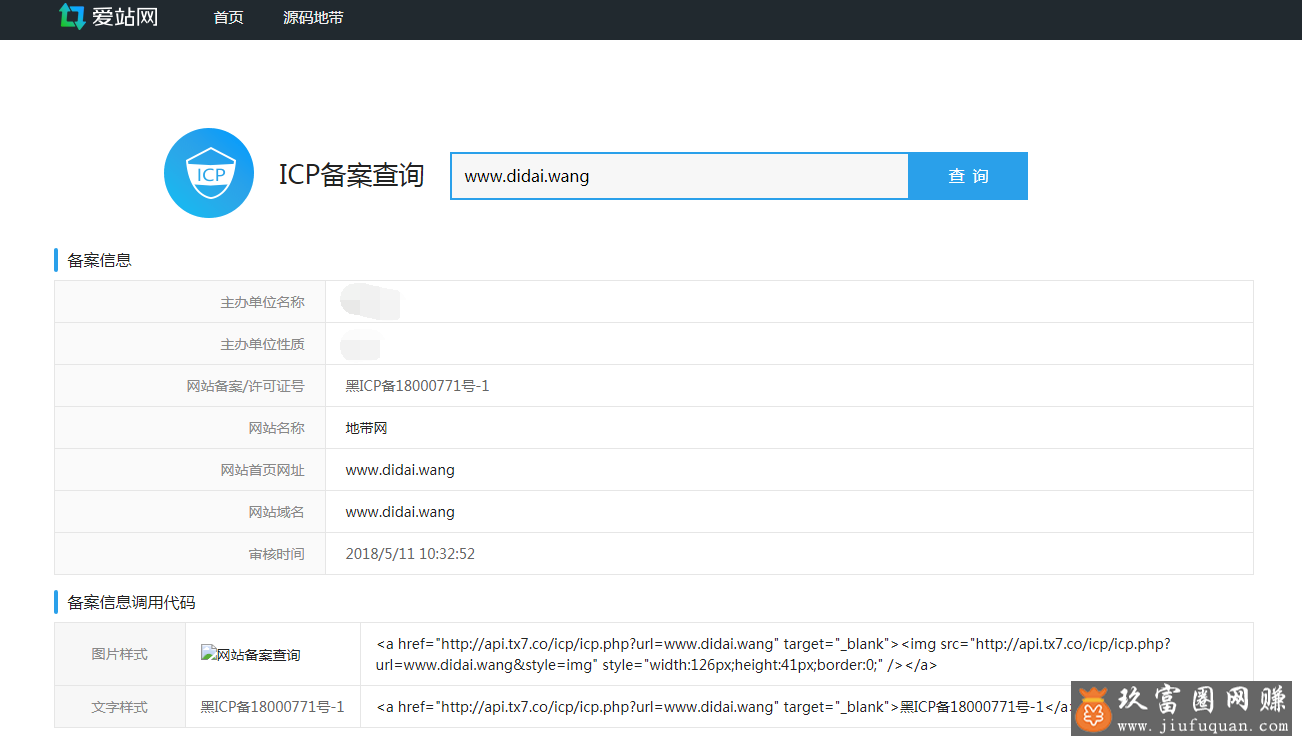Click the 主办单位性质 row label
This screenshot has height=744, width=1302.
(x=262, y=344)
